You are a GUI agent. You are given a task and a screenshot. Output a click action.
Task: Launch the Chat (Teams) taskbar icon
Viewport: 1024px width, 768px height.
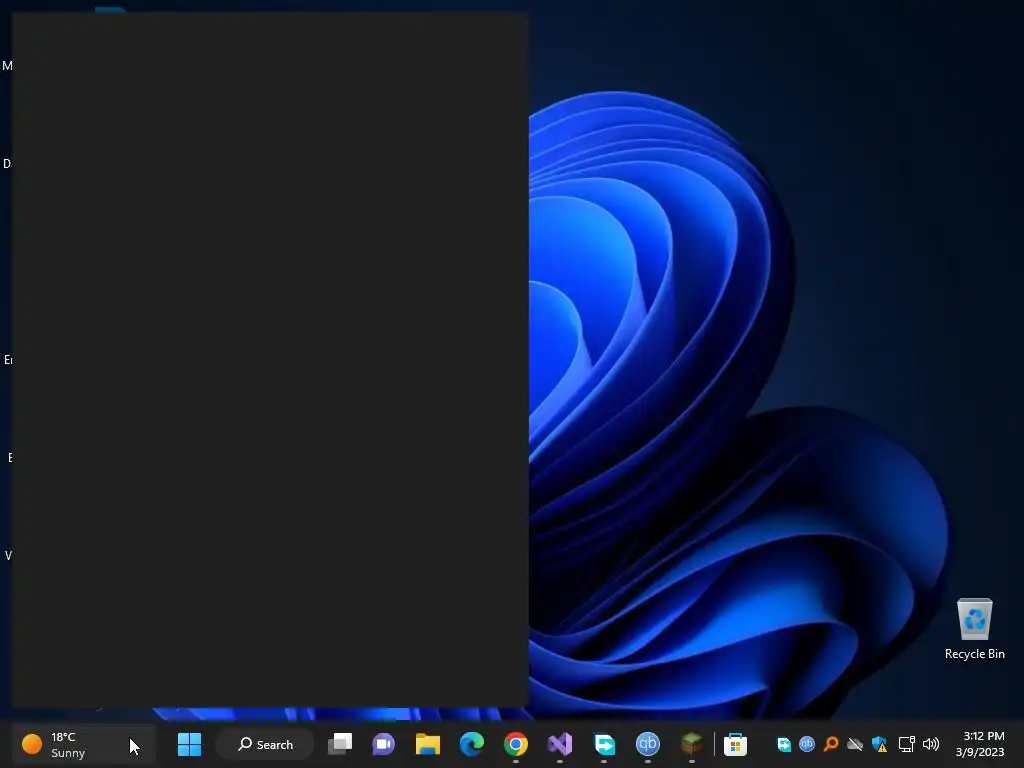[x=383, y=744]
